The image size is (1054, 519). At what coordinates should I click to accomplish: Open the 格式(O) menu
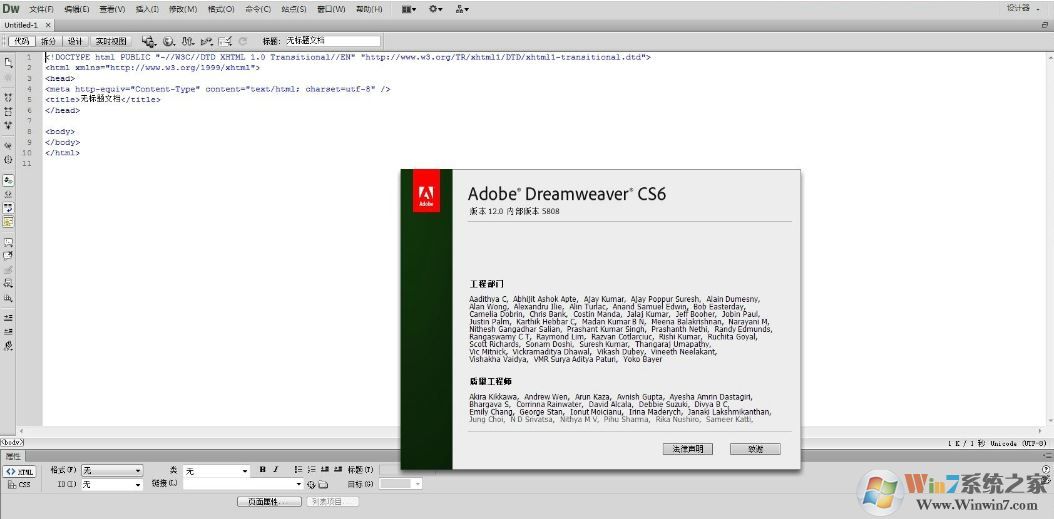pyautogui.click(x=221, y=9)
